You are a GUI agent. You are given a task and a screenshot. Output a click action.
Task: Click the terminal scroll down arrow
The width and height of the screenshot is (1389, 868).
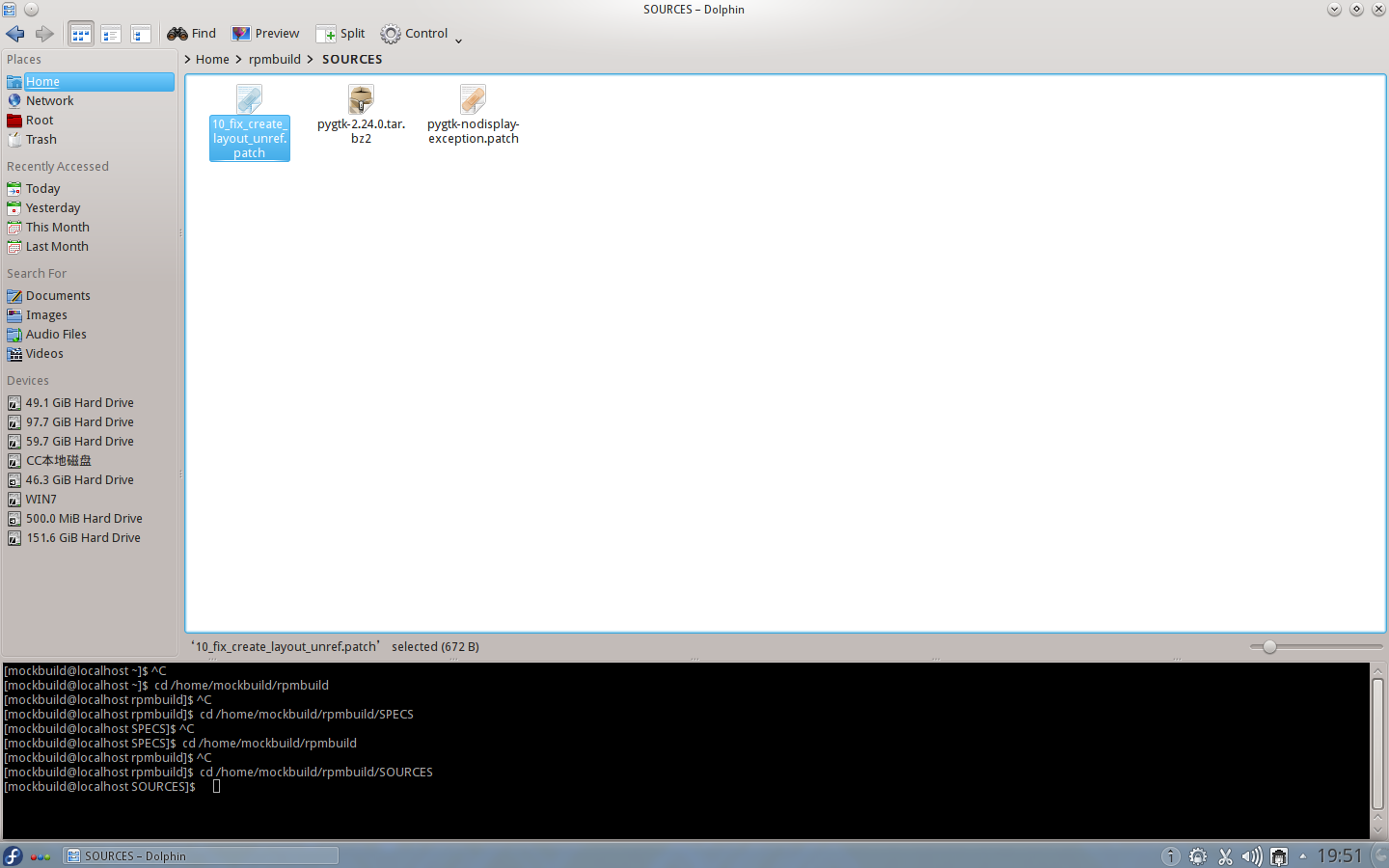point(1378,830)
